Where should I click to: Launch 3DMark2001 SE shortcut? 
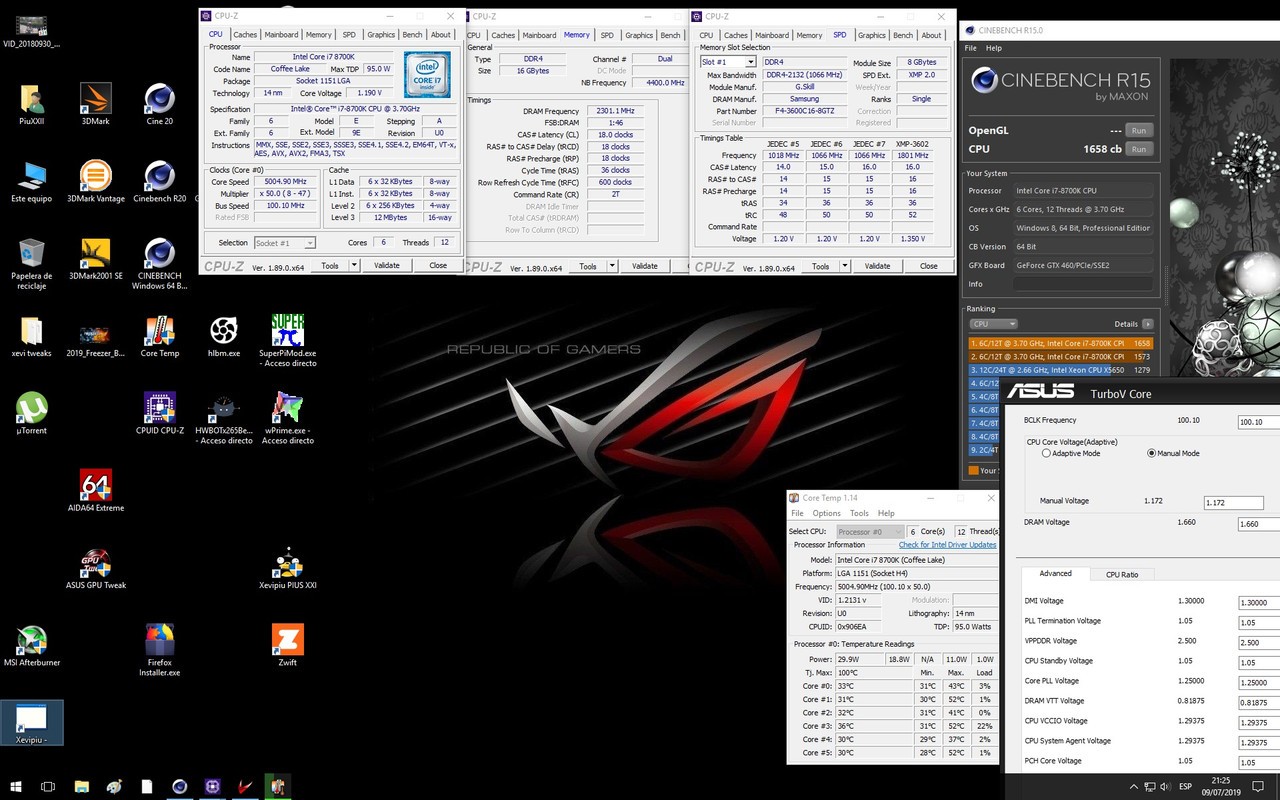point(96,260)
